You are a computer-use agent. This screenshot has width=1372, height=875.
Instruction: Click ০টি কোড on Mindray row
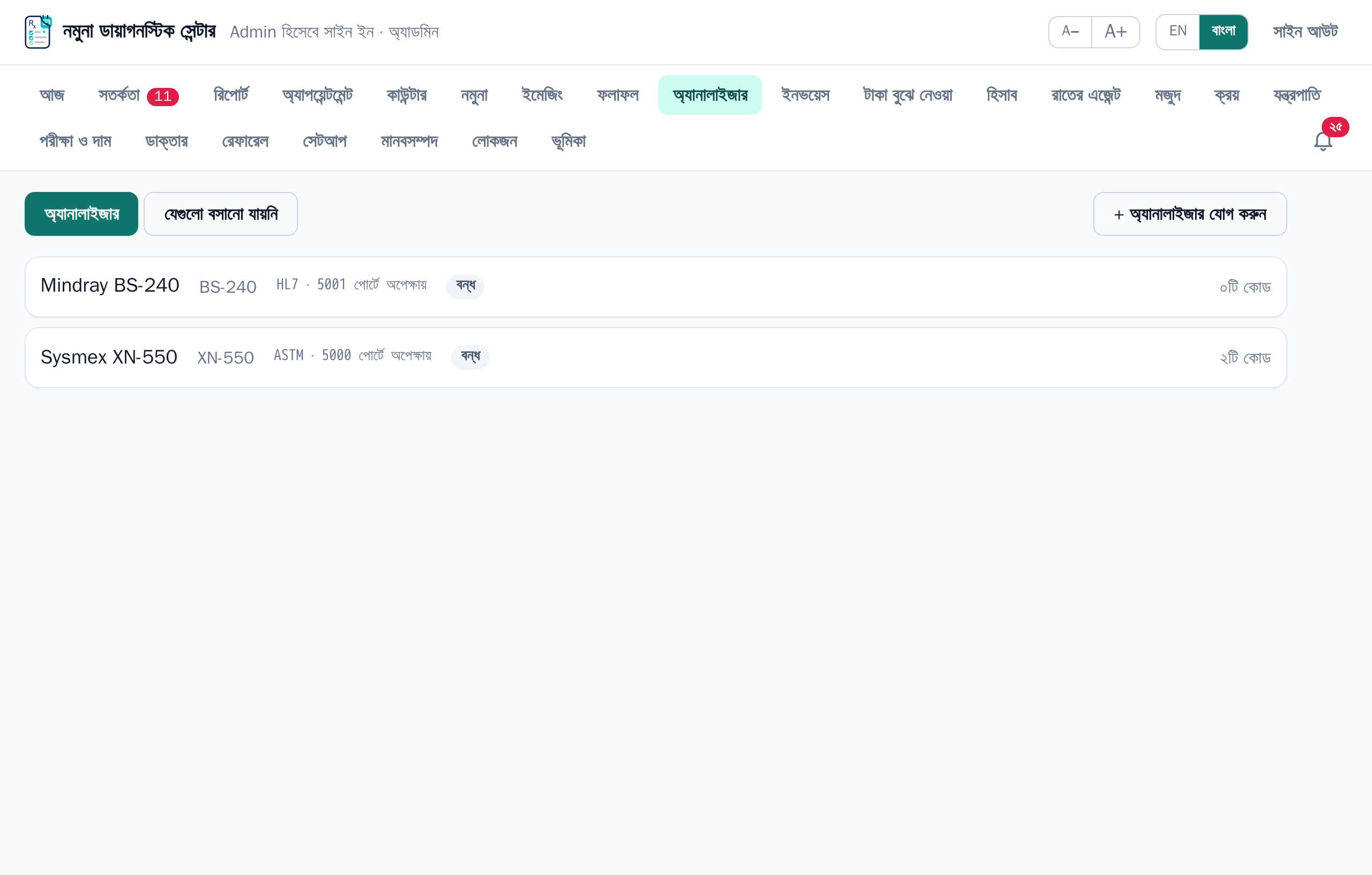pos(1245,287)
